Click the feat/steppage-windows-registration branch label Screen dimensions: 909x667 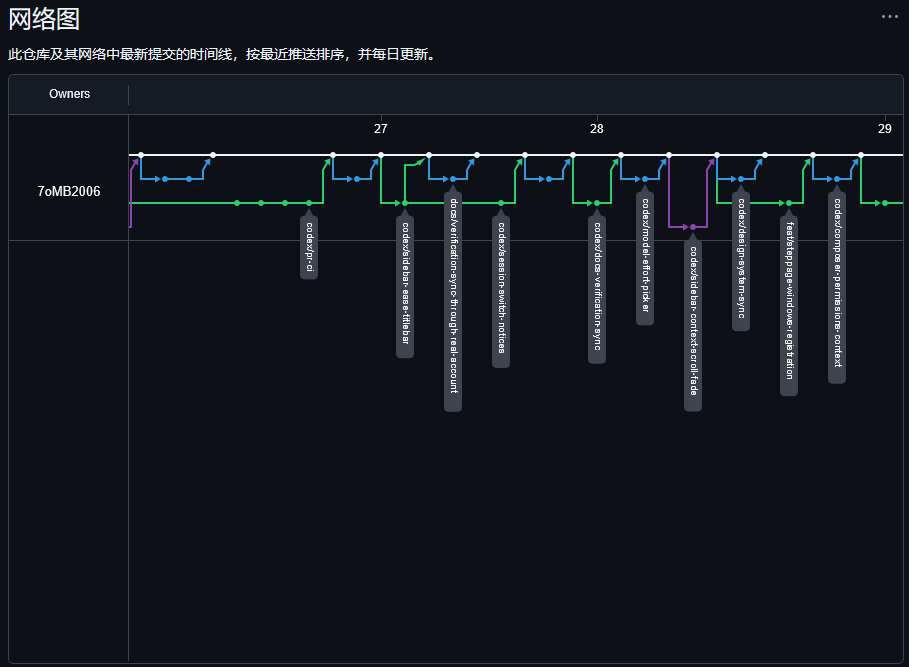(789, 306)
